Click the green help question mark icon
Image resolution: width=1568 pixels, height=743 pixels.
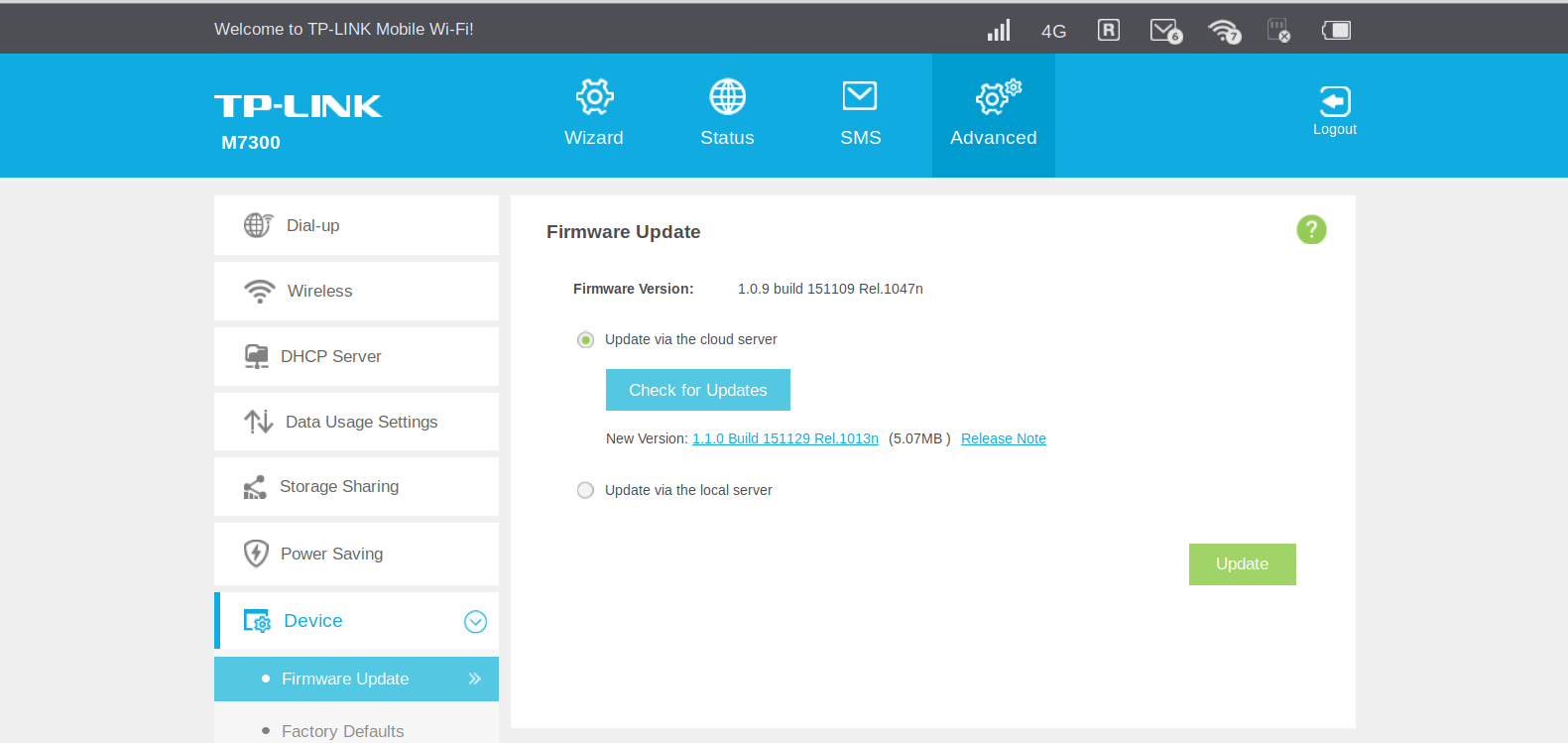[x=1311, y=230]
